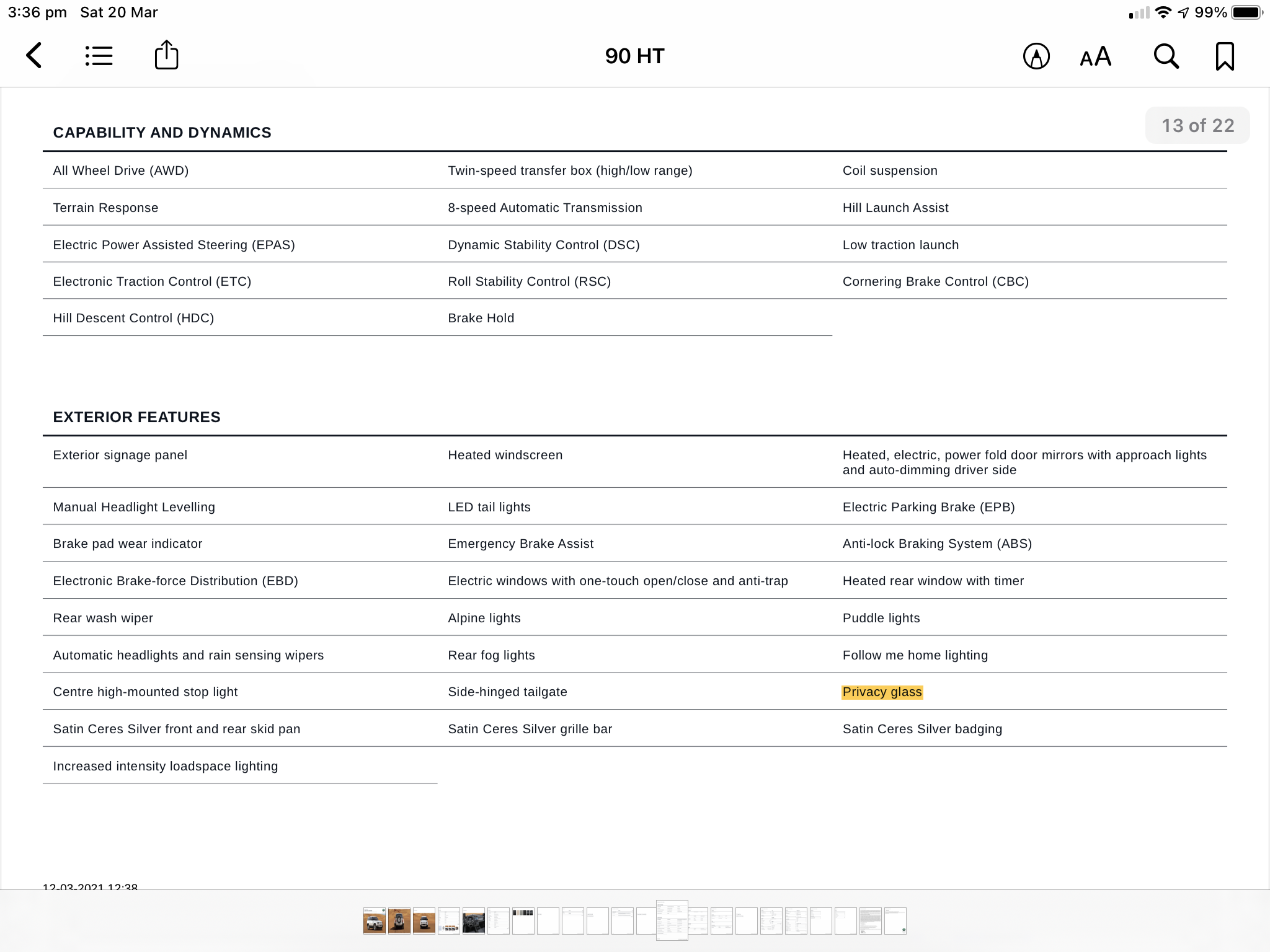Open search magnifying glass
The image size is (1270, 952).
[1166, 56]
